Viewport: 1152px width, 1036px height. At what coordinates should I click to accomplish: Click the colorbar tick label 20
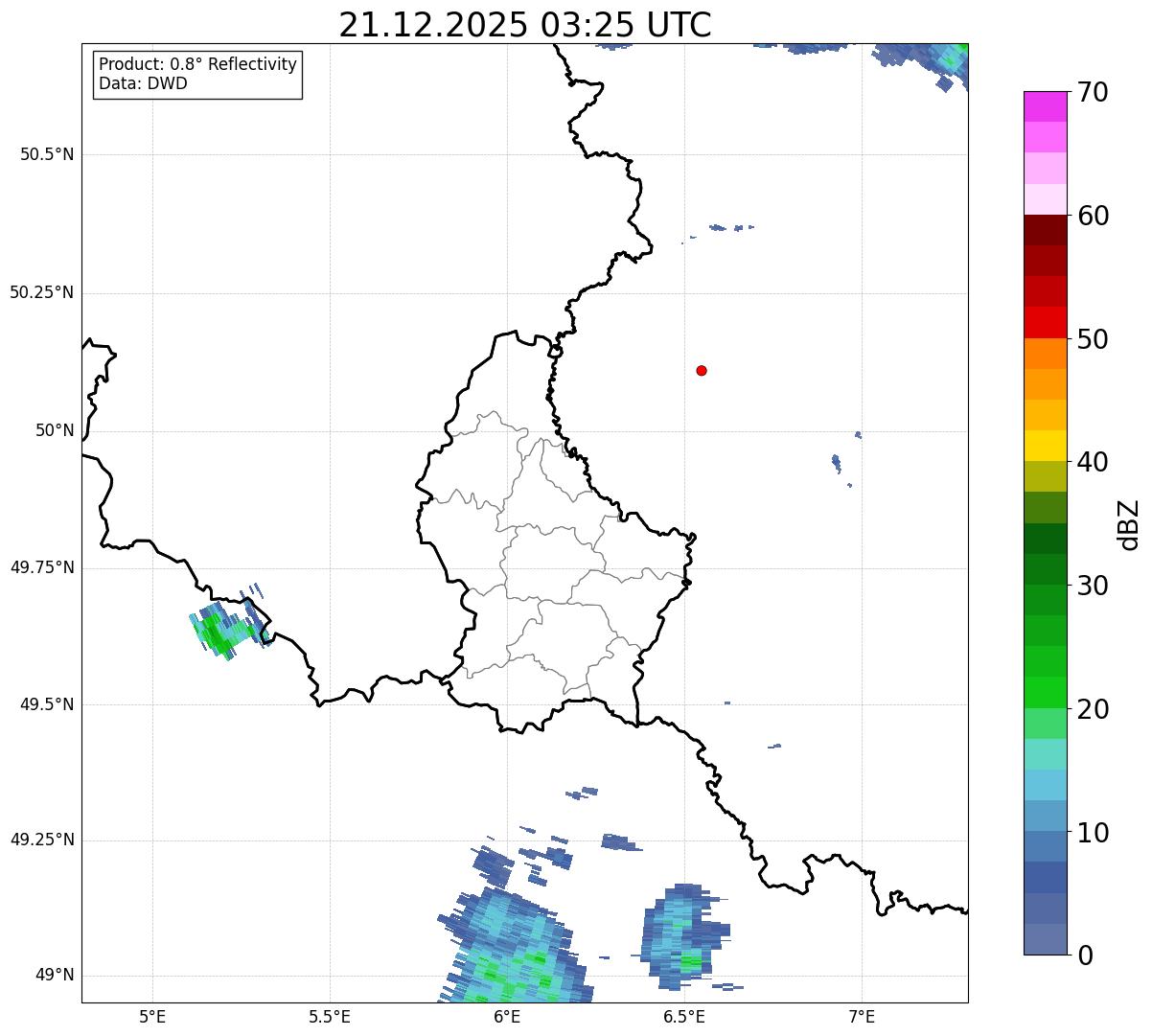[1092, 709]
